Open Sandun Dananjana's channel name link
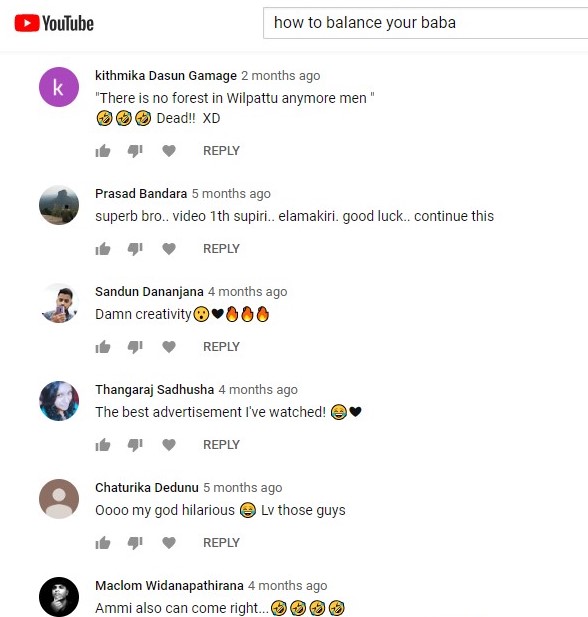This screenshot has height=617, width=588. click(x=149, y=292)
